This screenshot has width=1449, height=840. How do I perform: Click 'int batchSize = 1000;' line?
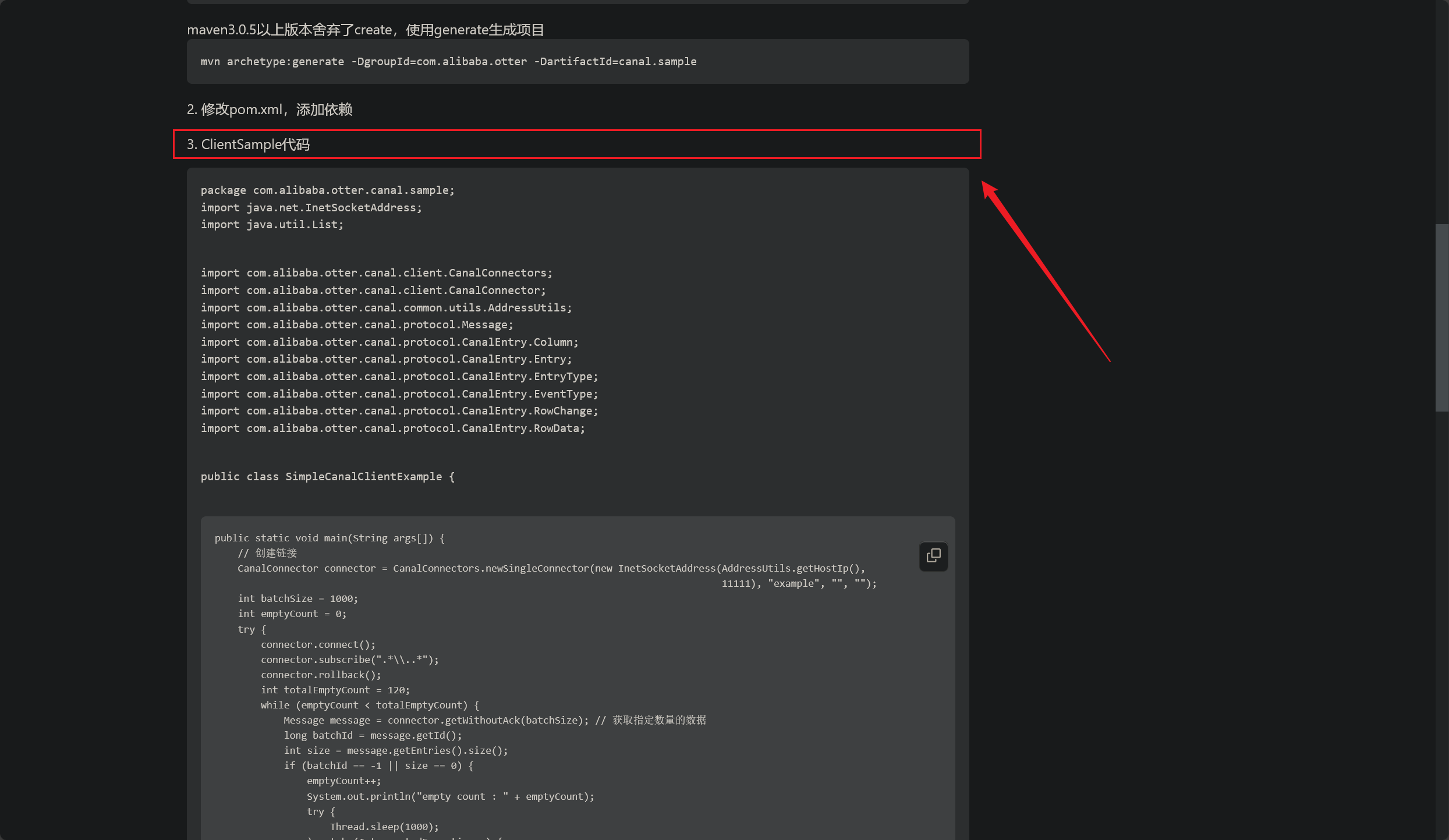click(297, 599)
